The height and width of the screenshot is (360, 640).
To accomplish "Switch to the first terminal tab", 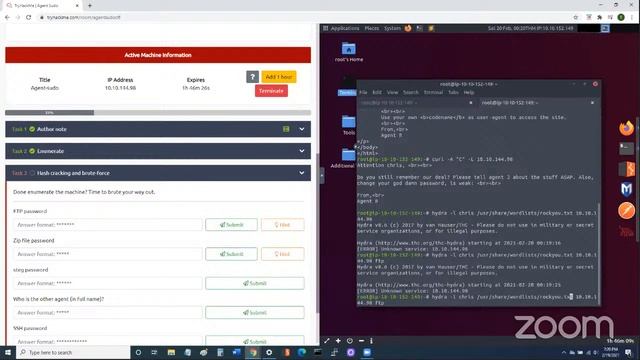I will click(416, 103).
